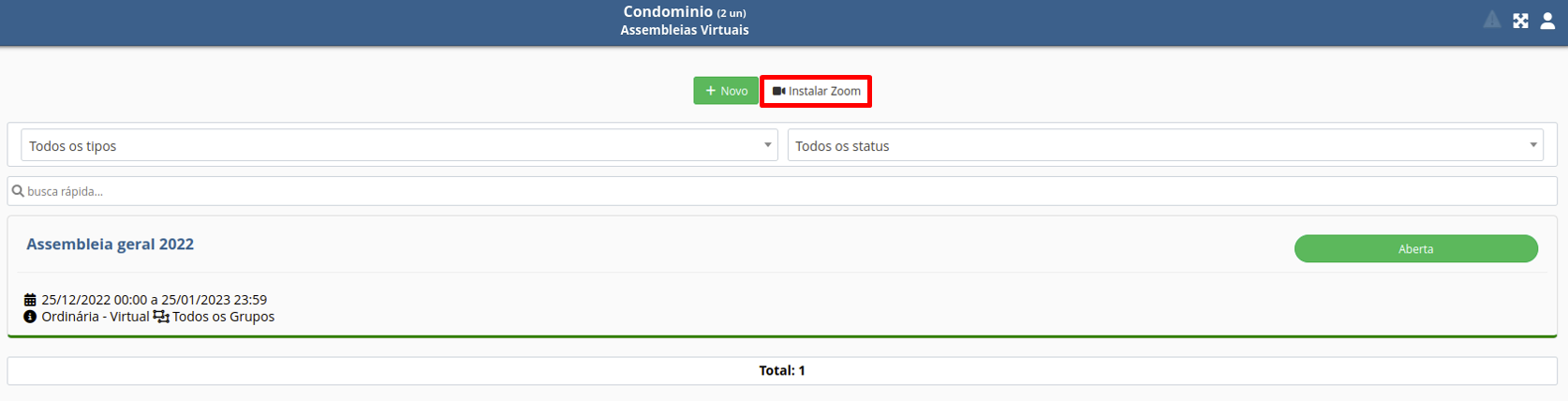Click the Assembleias Virtuais subtitle
This screenshot has width=1568, height=401.
click(685, 30)
